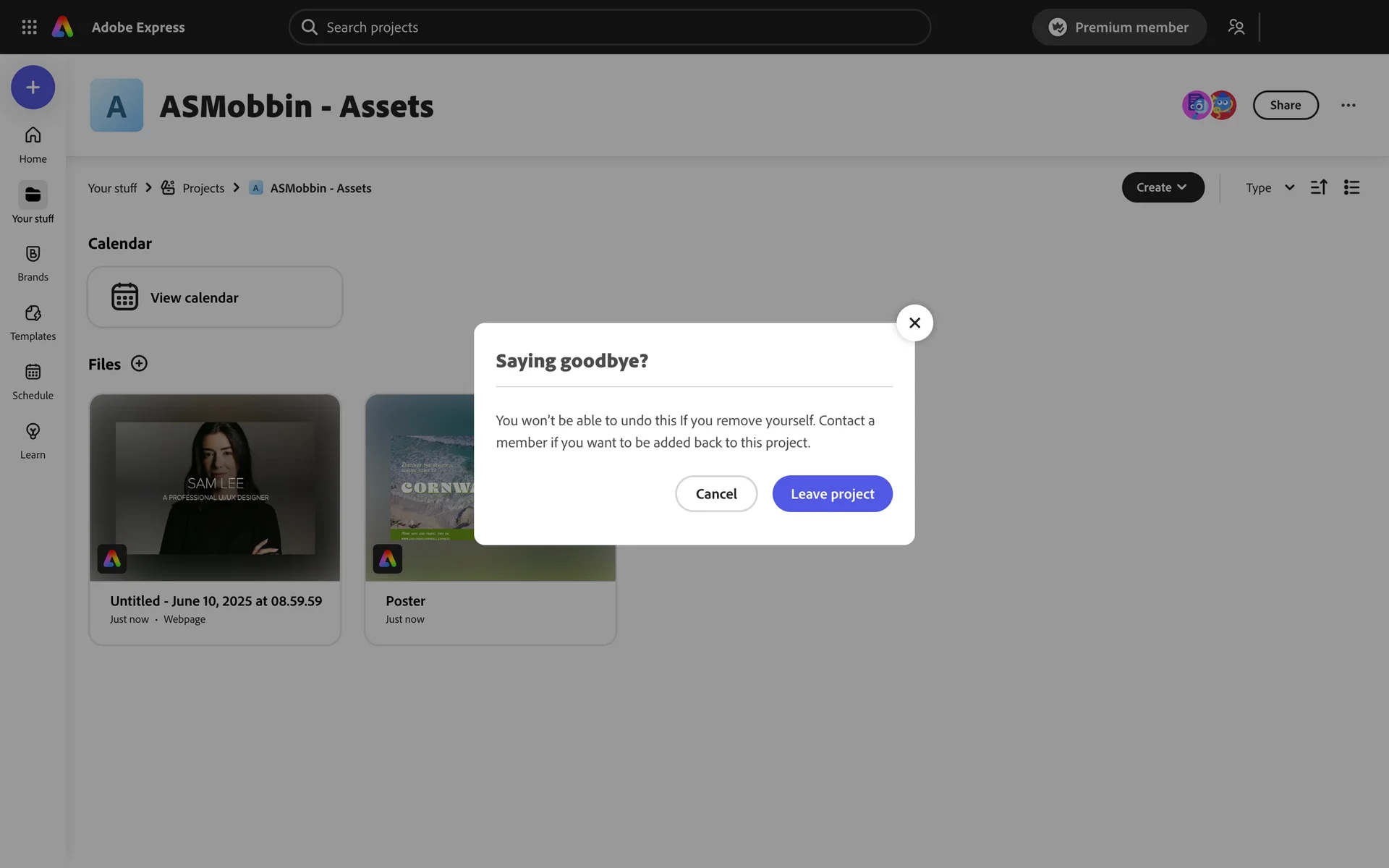Click the Leave project button
The image size is (1389, 868).
click(x=832, y=493)
